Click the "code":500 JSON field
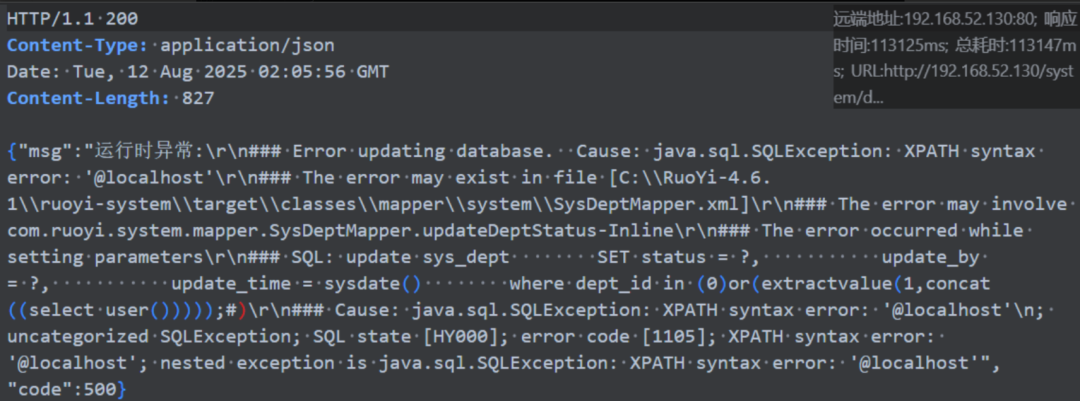Image resolution: width=1080 pixels, height=401 pixels. click(x=62, y=389)
